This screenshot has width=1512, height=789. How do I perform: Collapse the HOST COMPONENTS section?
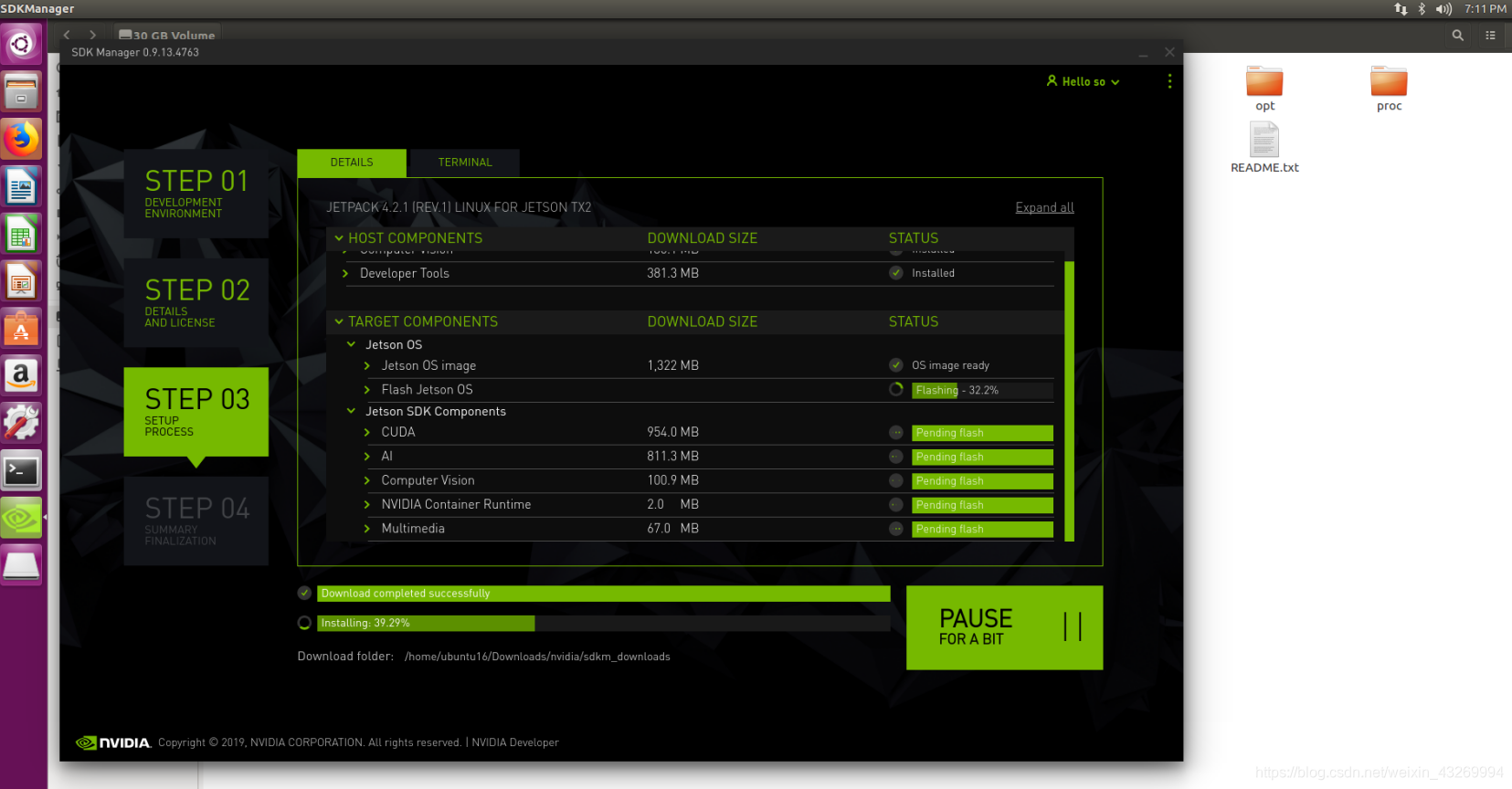[339, 238]
